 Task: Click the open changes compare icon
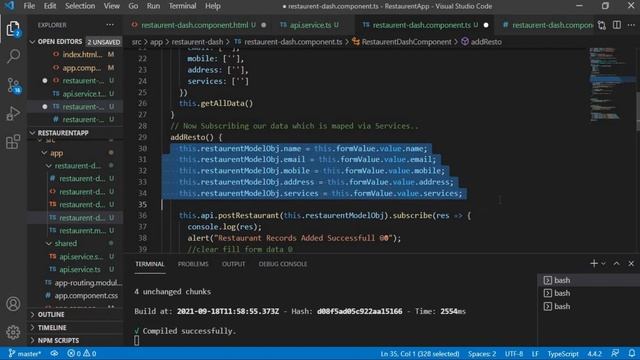[602, 25]
